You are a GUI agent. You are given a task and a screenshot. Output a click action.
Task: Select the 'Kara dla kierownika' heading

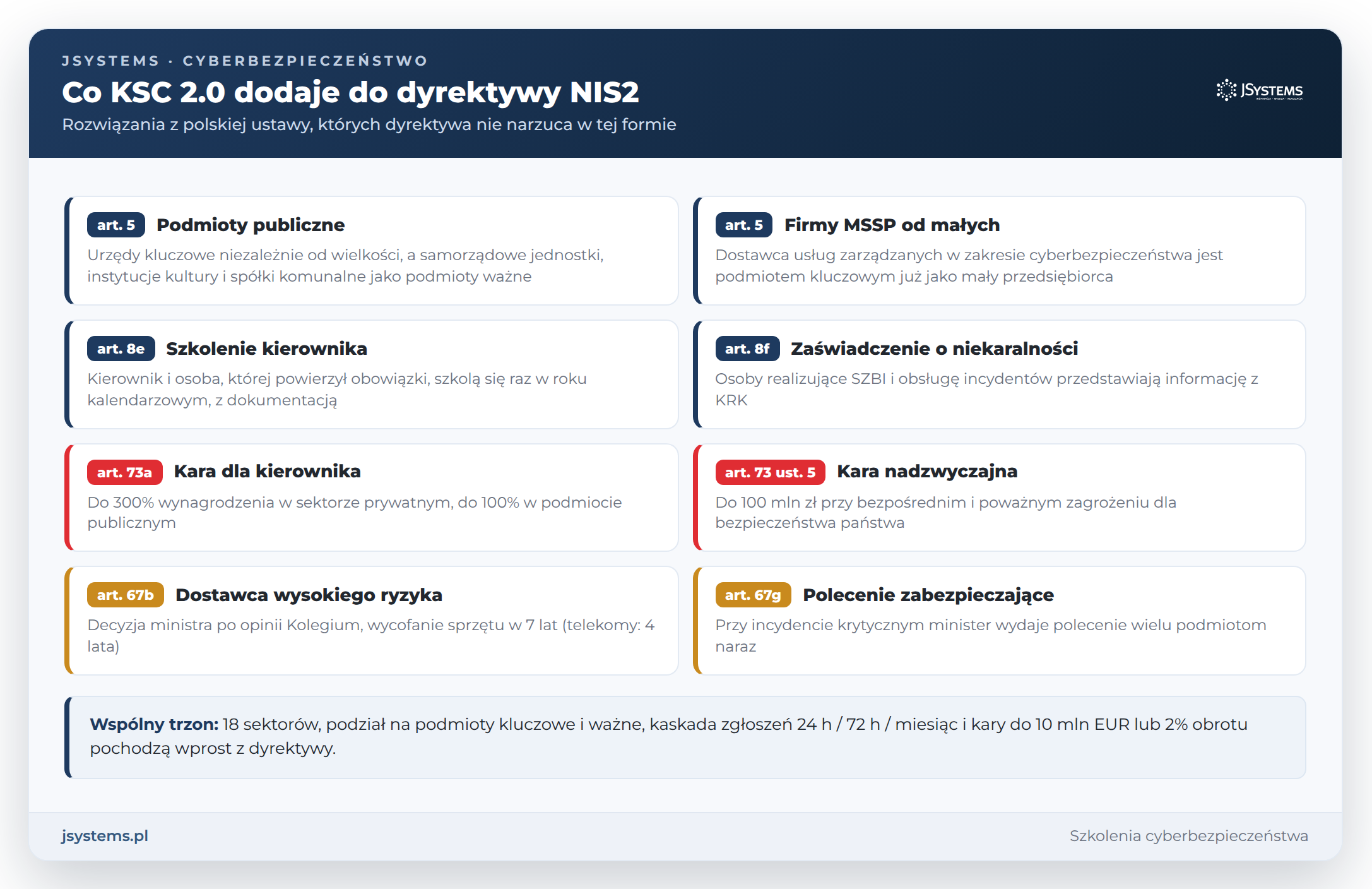[x=268, y=471]
